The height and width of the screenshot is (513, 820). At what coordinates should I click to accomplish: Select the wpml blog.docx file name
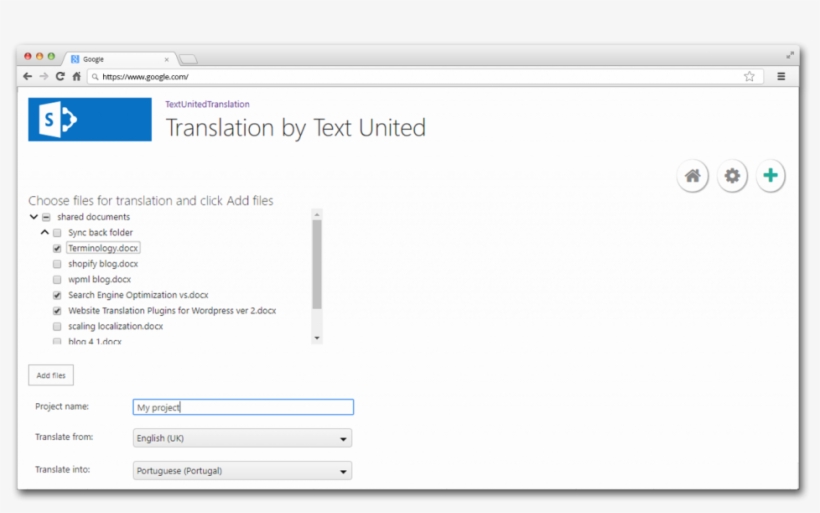pyautogui.click(x=99, y=279)
